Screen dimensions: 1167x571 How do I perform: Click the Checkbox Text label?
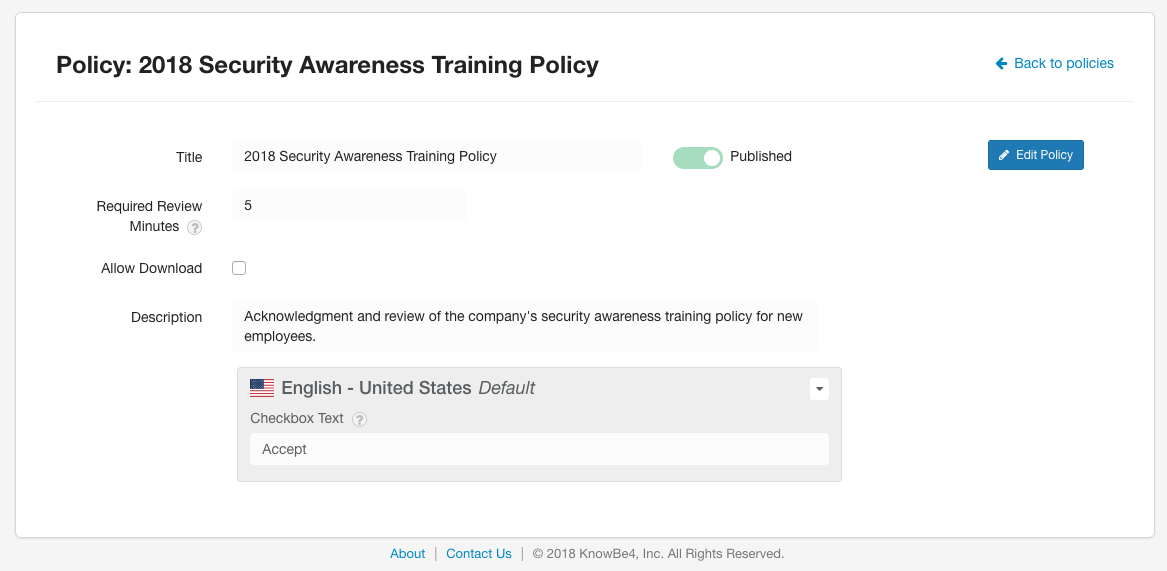297,418
